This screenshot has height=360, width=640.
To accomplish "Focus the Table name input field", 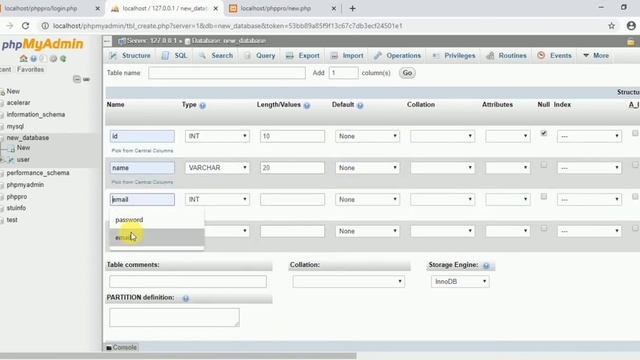I will (227, 73).
